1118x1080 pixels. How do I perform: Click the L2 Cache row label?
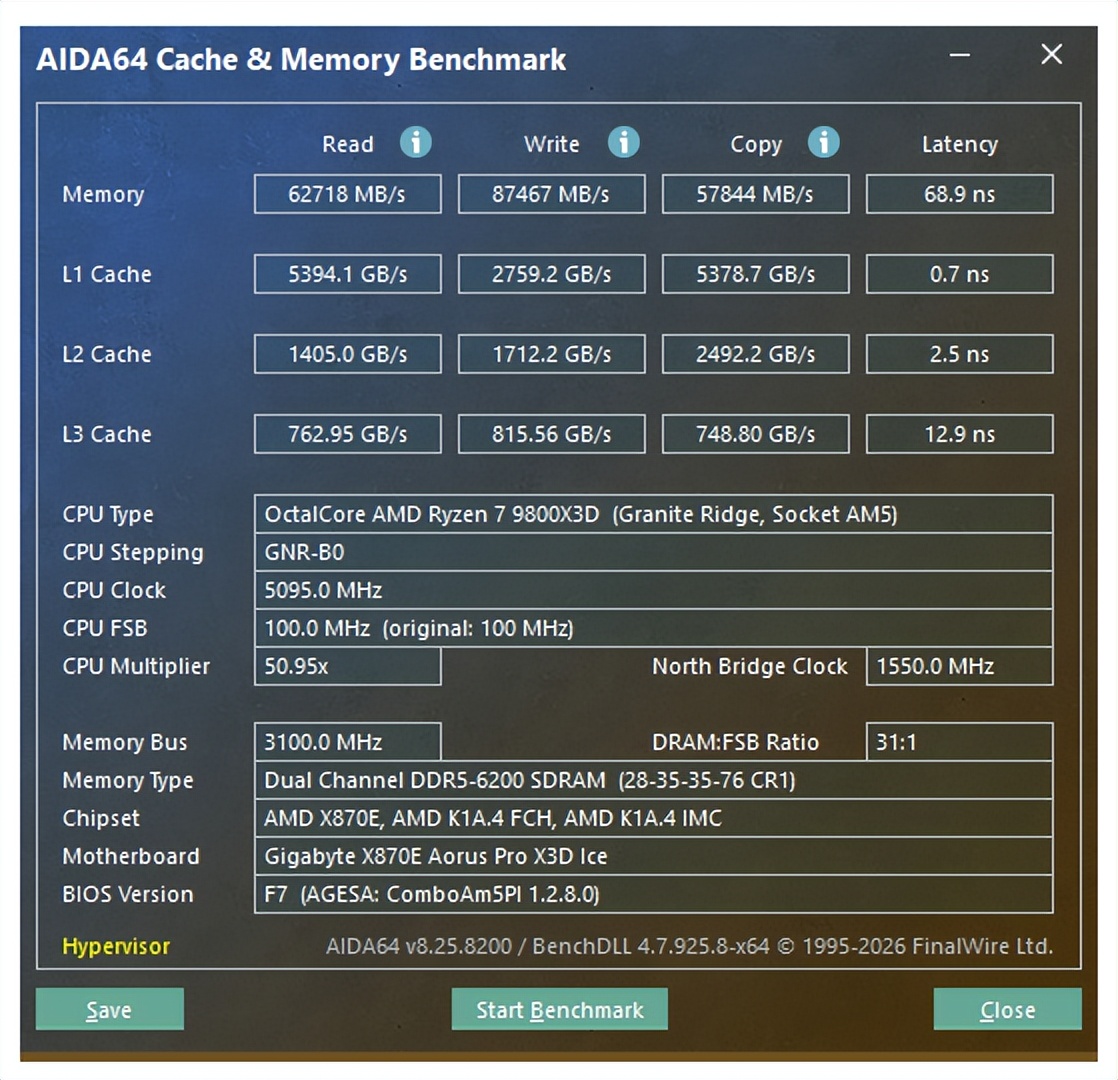click(x=106, y=354)
